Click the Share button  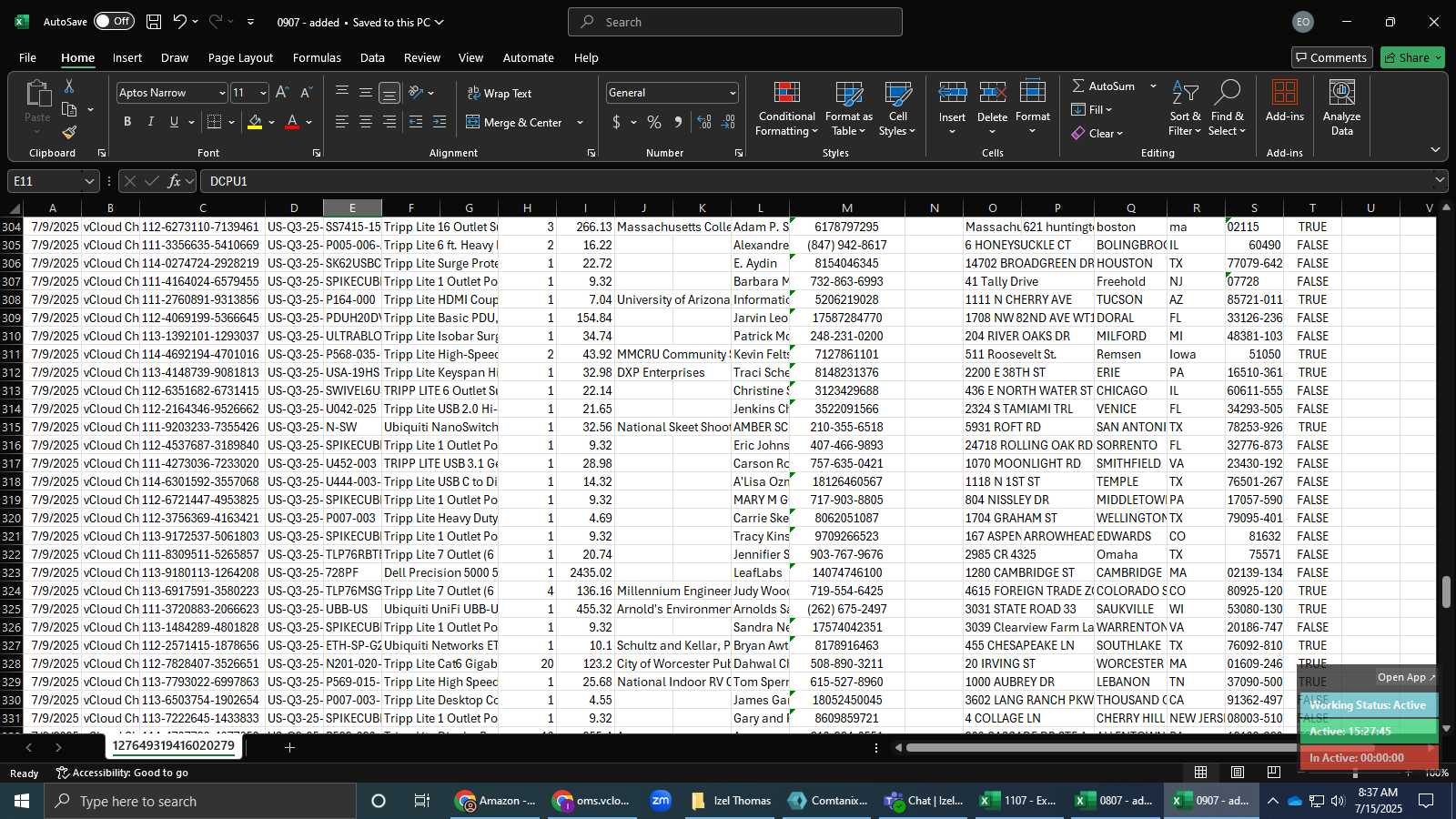(1412, 57)
